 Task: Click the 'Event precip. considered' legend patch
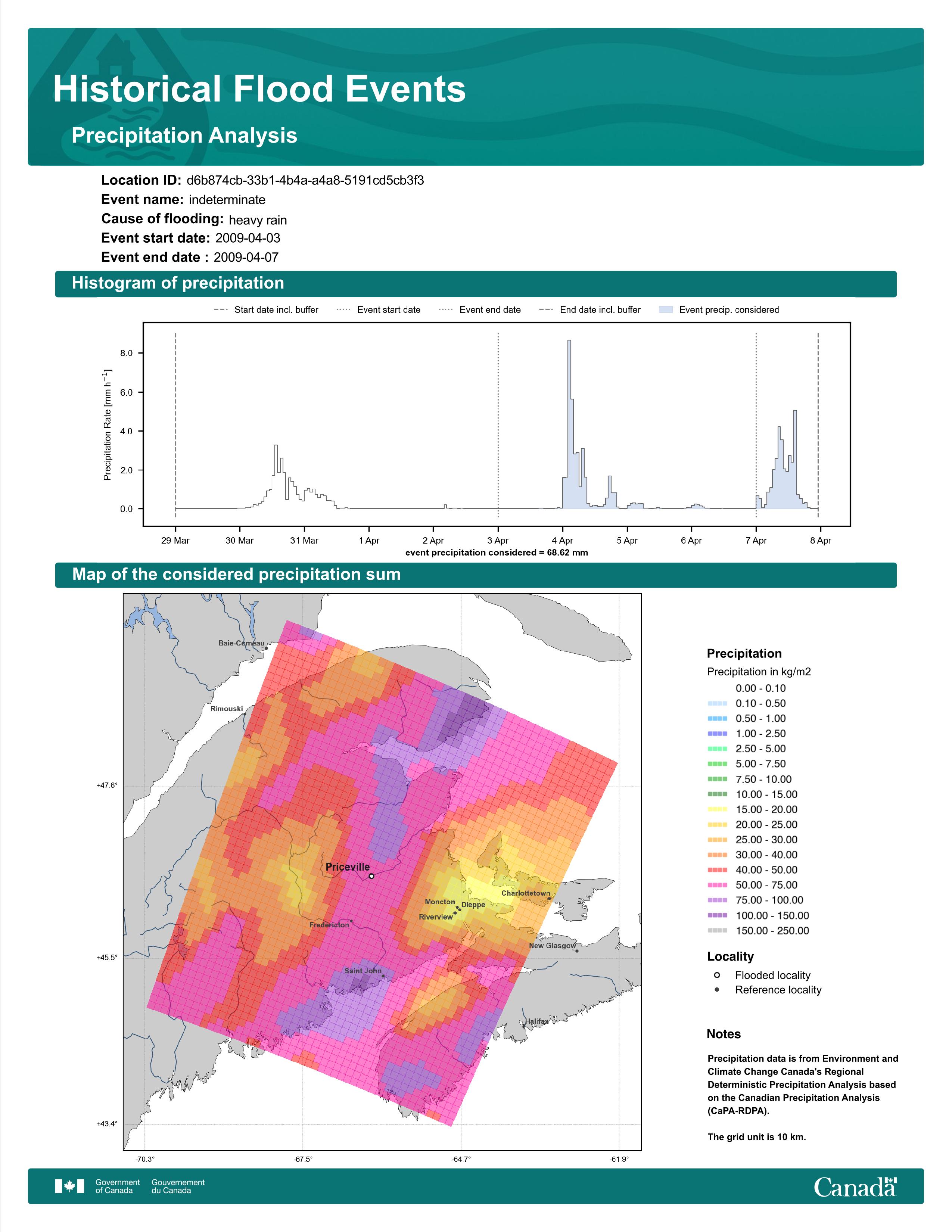[666, 310]
